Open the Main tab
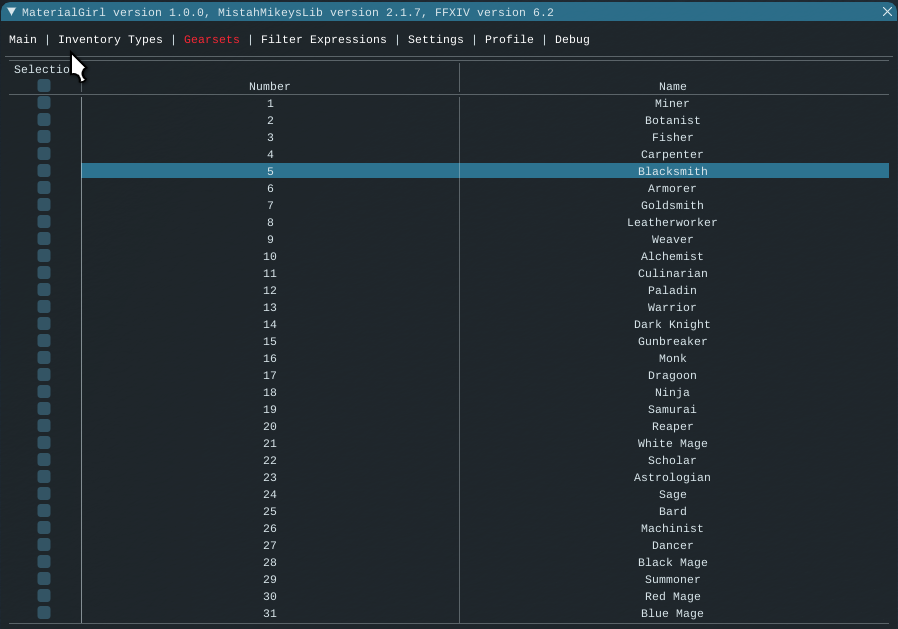 (x=23, y=40)
